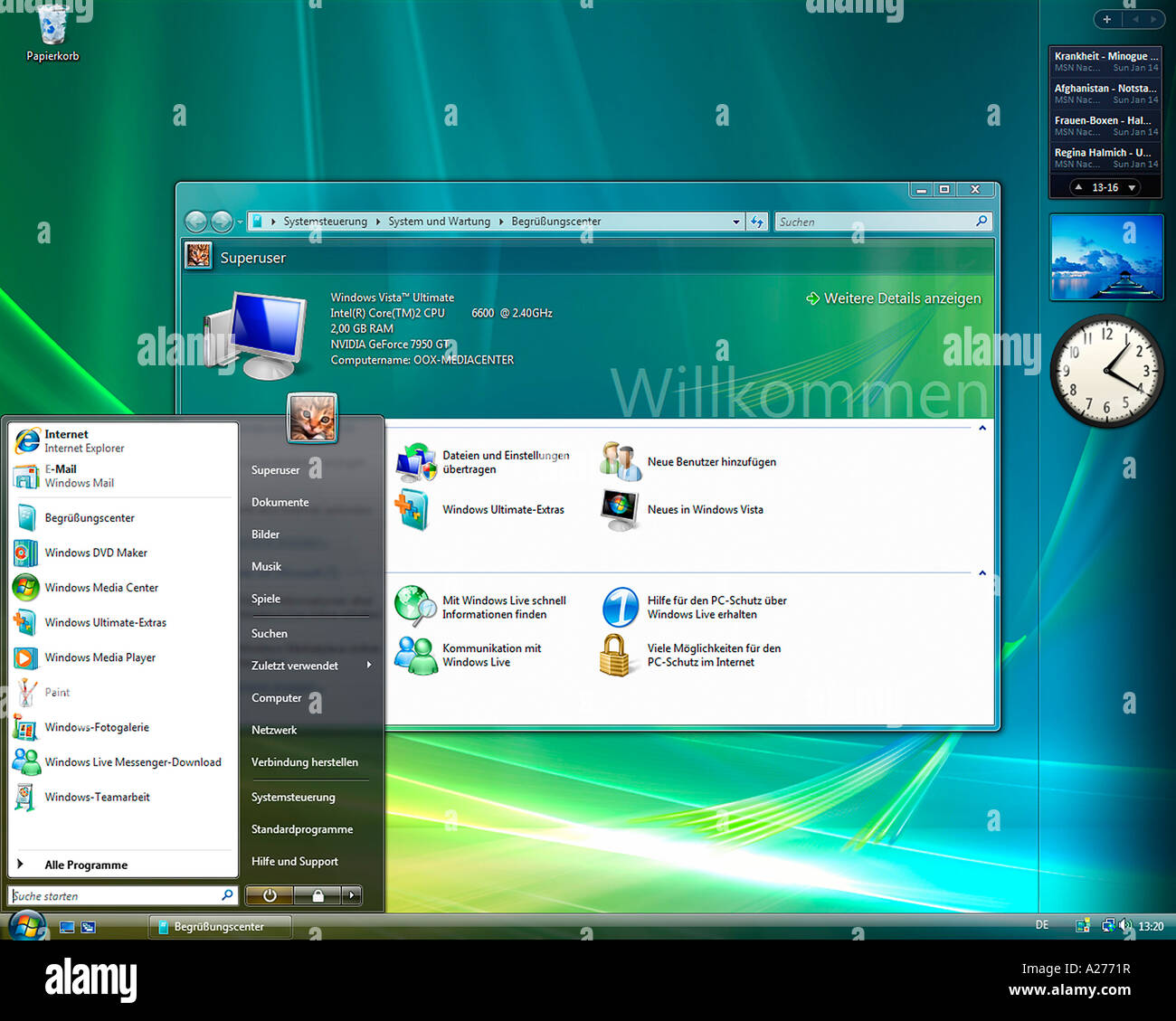
Task: Open Bilder from Start menu
Action: pos(265,534)
